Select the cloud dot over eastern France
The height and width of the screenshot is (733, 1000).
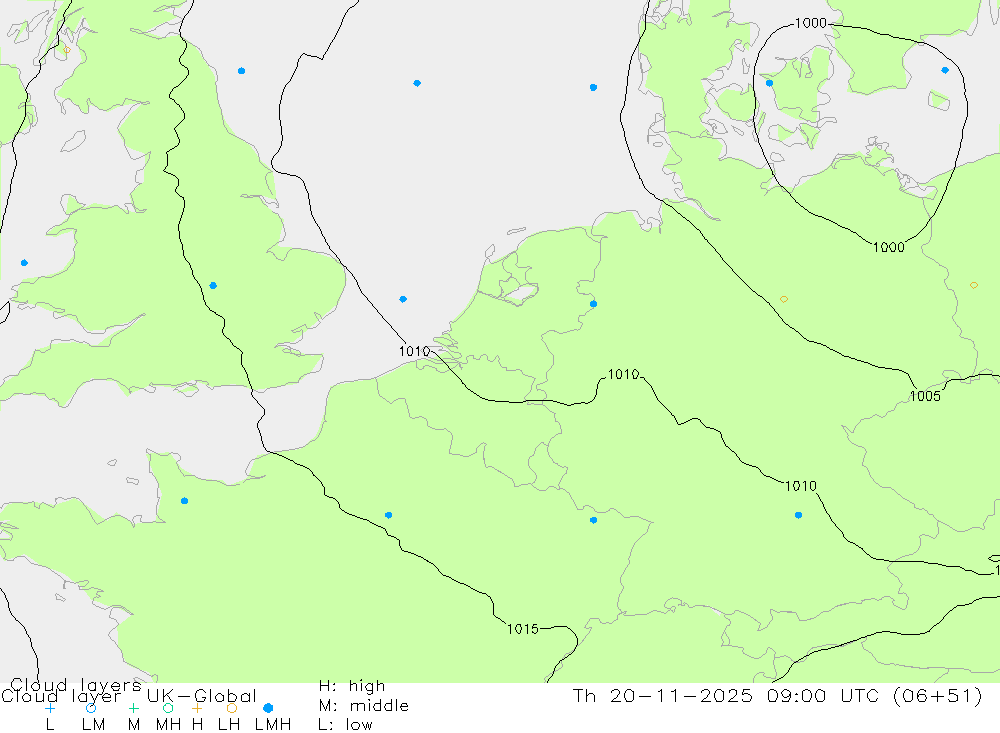tap(593, 520)
